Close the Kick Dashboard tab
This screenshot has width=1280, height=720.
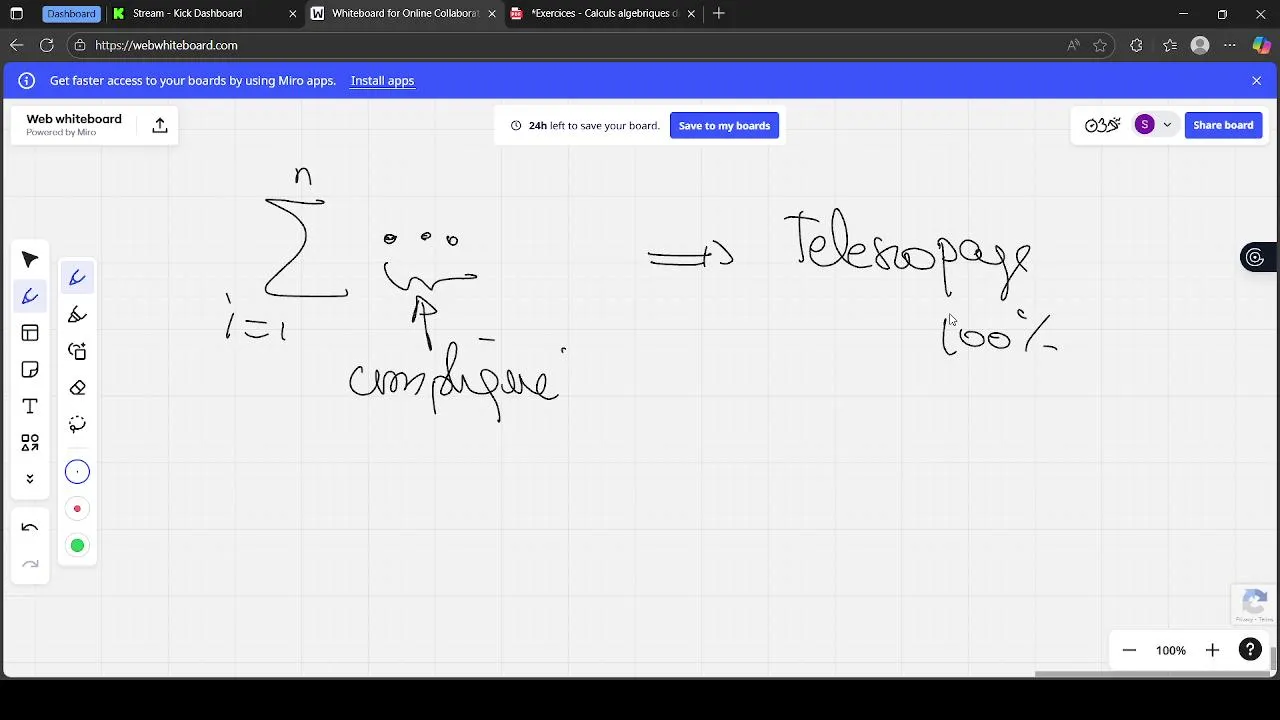coord(292,14)
